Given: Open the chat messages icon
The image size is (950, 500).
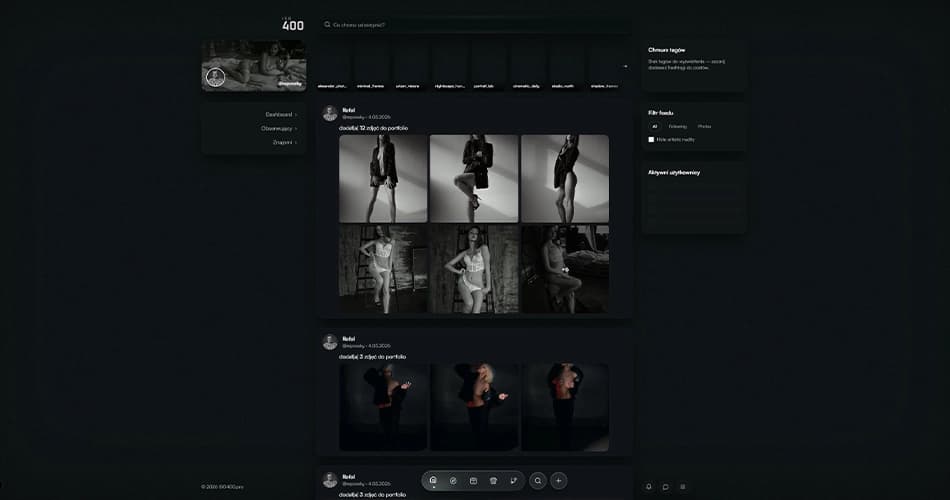Looking at the screenshot, I should (x=665, y=487).
